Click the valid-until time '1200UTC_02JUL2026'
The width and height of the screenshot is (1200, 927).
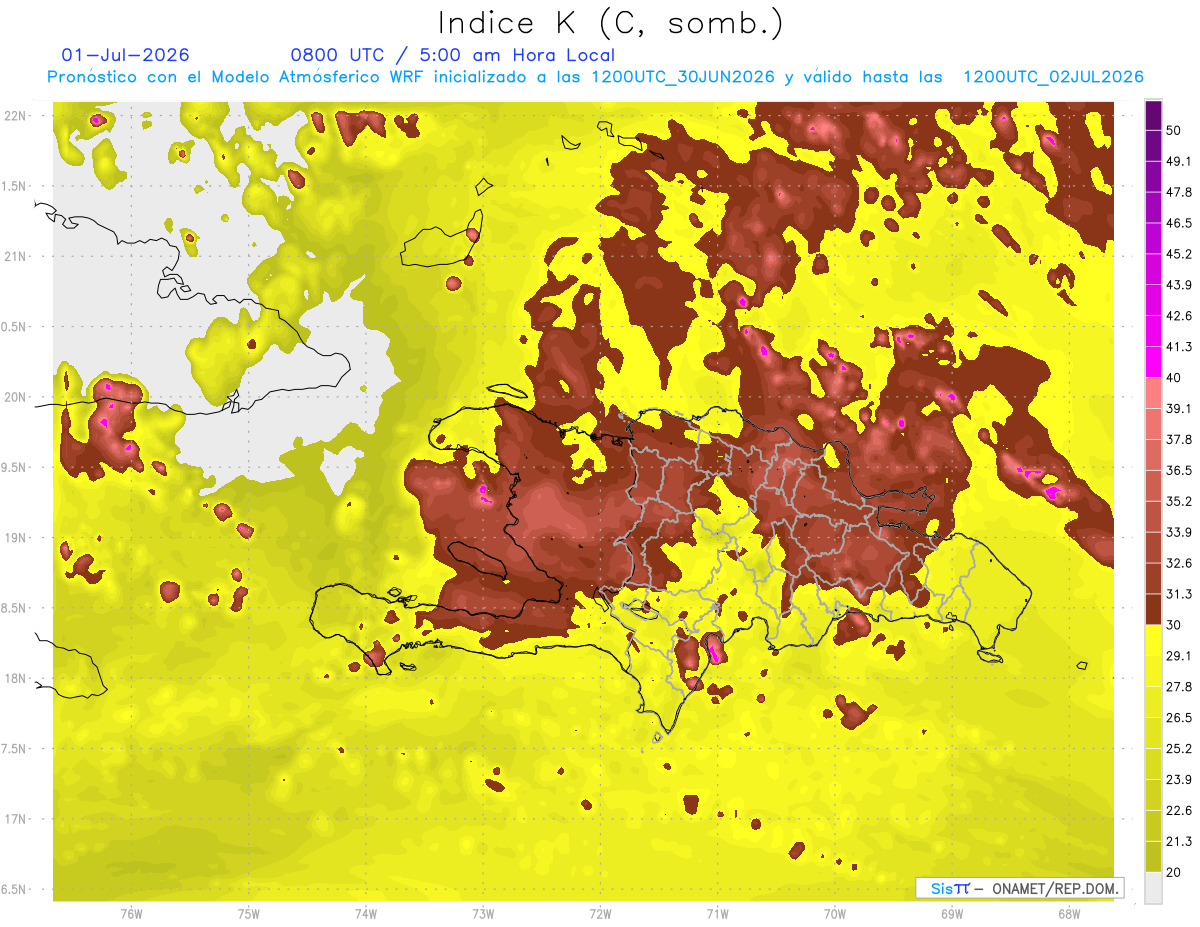[x=1053, y=77]
